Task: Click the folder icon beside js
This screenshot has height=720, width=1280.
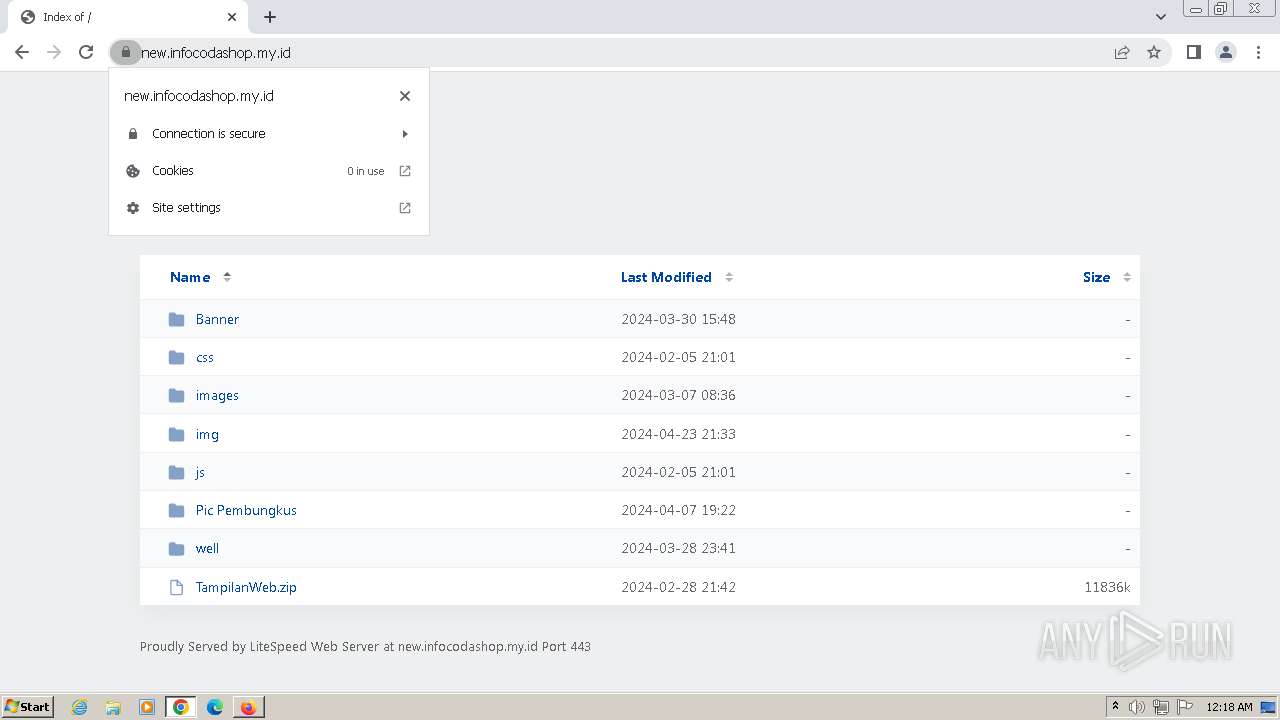Action: [177, 472]
